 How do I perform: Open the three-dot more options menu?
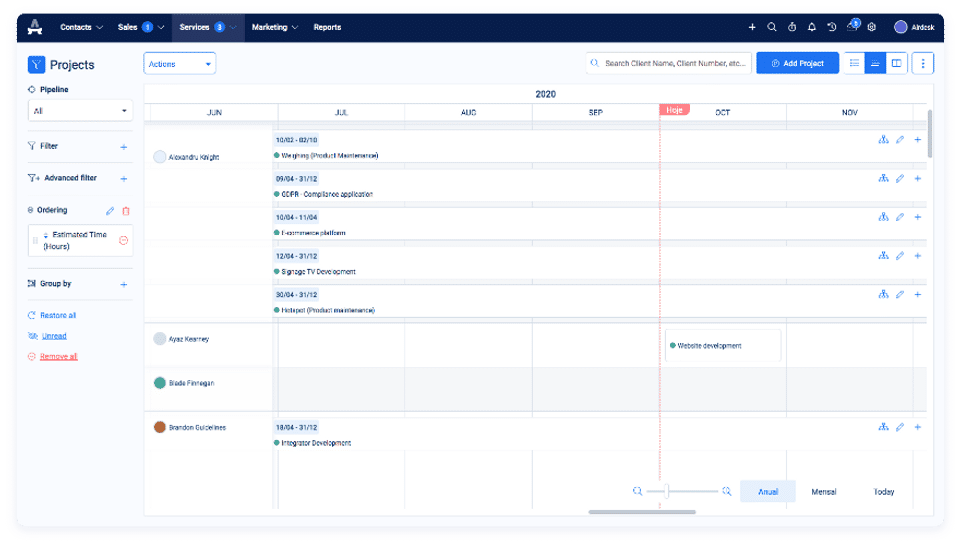pyautogui.click(x=923, y=63)
